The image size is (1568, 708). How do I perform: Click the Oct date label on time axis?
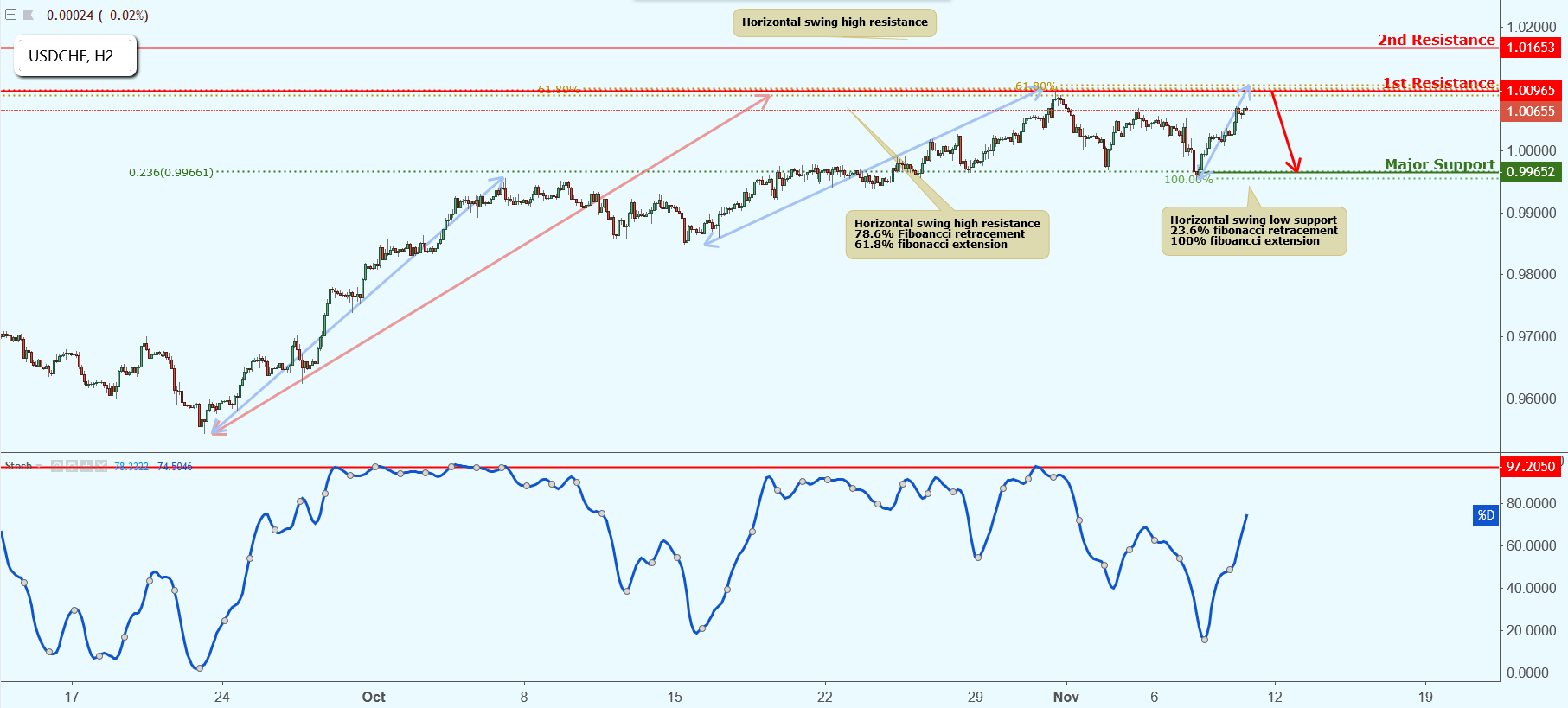click(x=374, y=697)
